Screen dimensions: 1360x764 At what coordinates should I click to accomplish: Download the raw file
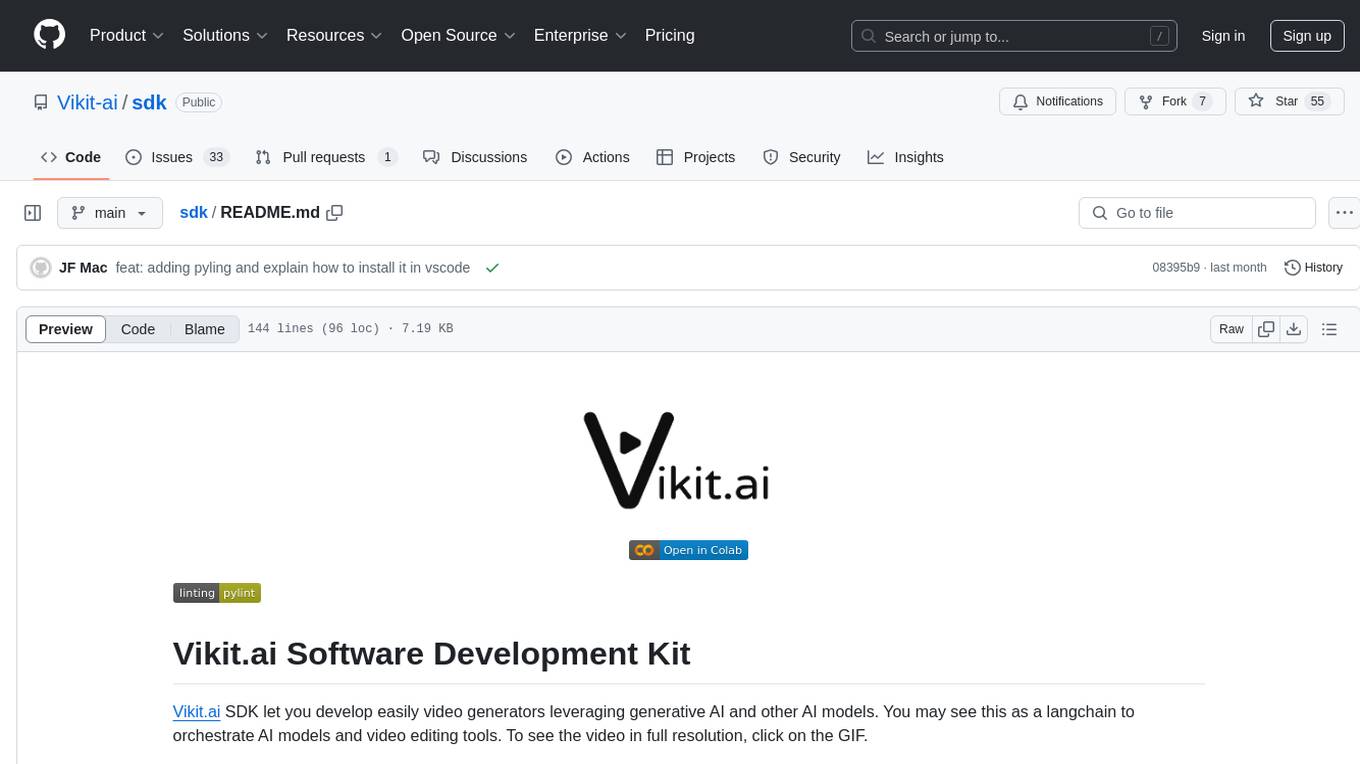(x=1294, y=329)
